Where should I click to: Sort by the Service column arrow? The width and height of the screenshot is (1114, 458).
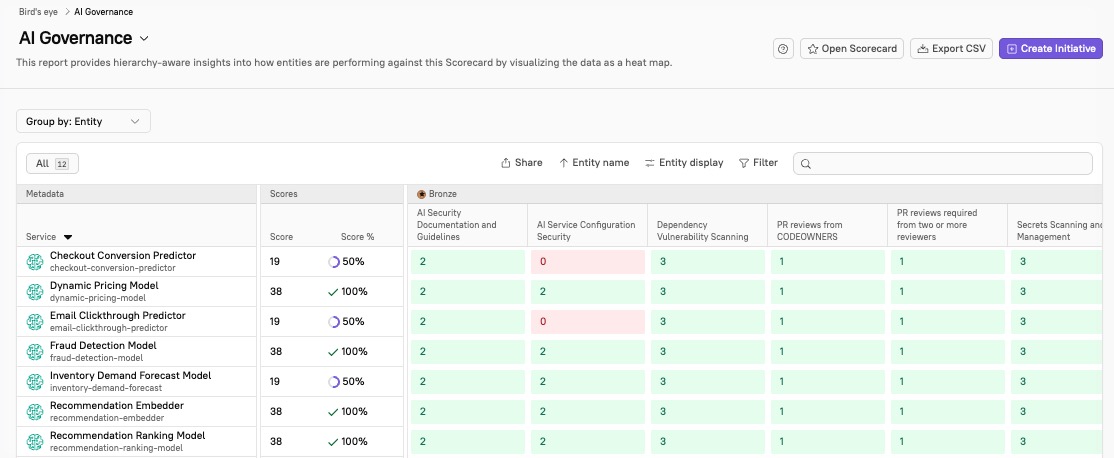pos(68,237)
